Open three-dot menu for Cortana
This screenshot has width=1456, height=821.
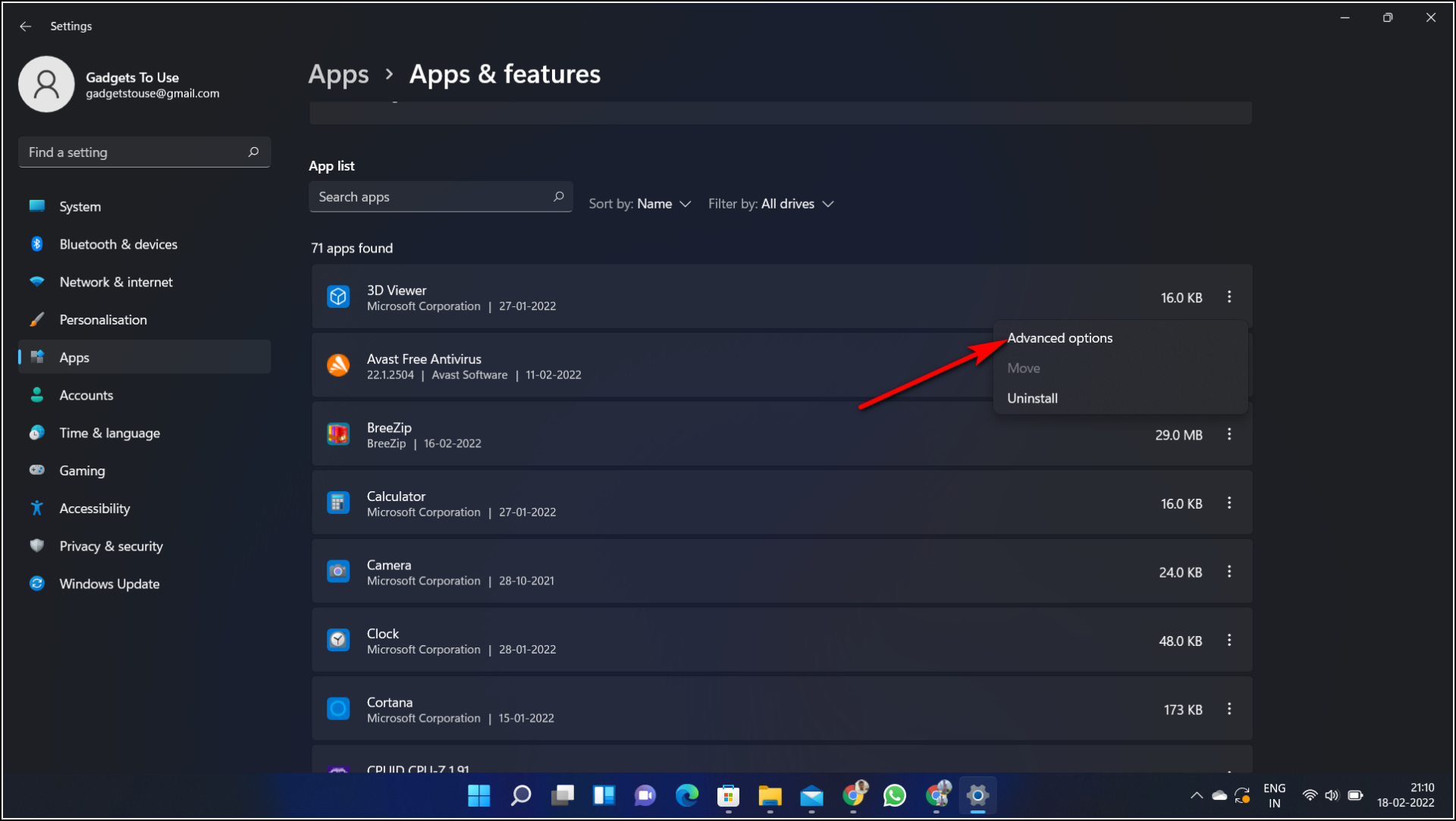pyautogui.click(x=1229, y=709)
